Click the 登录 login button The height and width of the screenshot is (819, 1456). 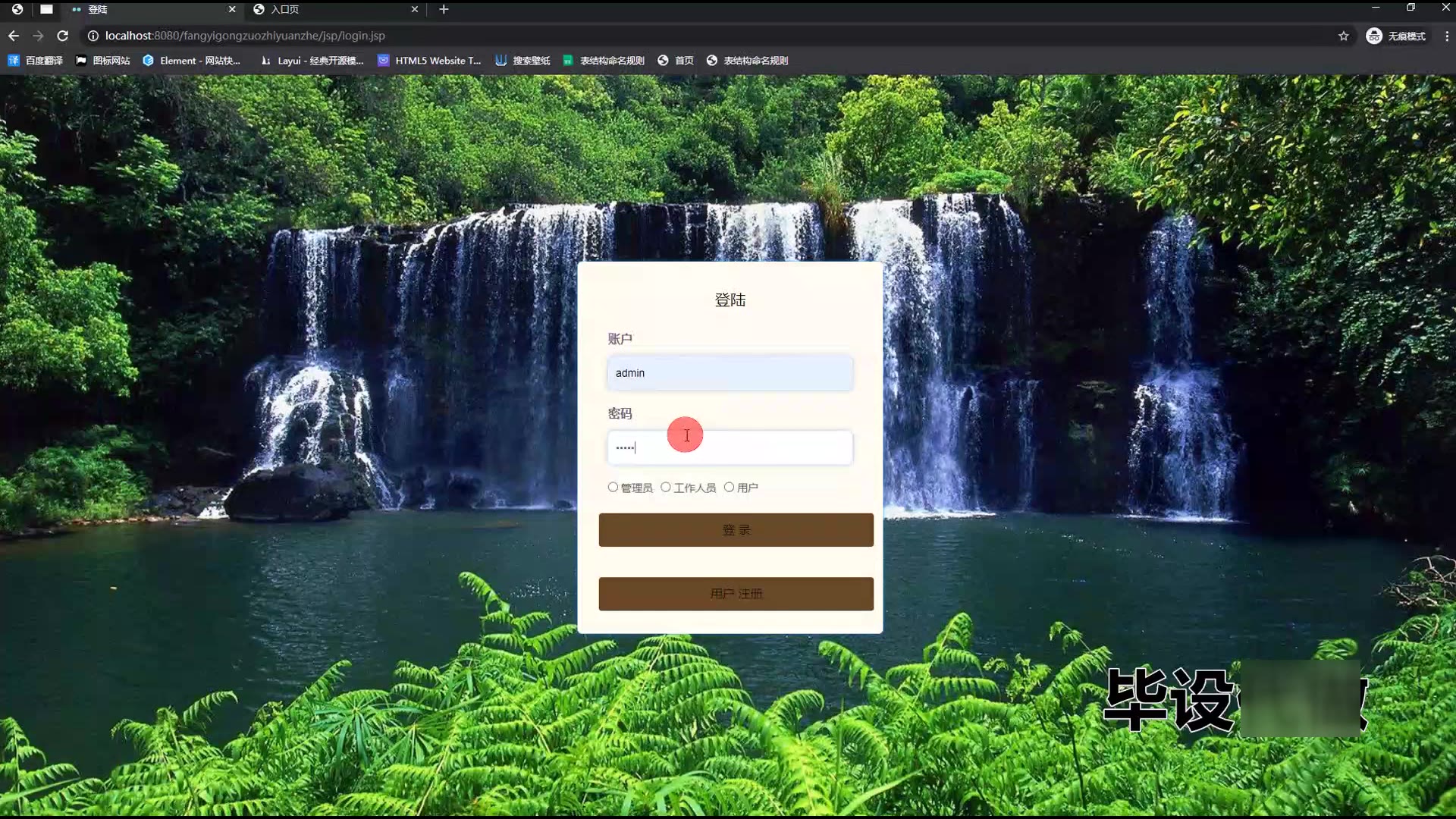pyautogui.click(x=736, y=530)
